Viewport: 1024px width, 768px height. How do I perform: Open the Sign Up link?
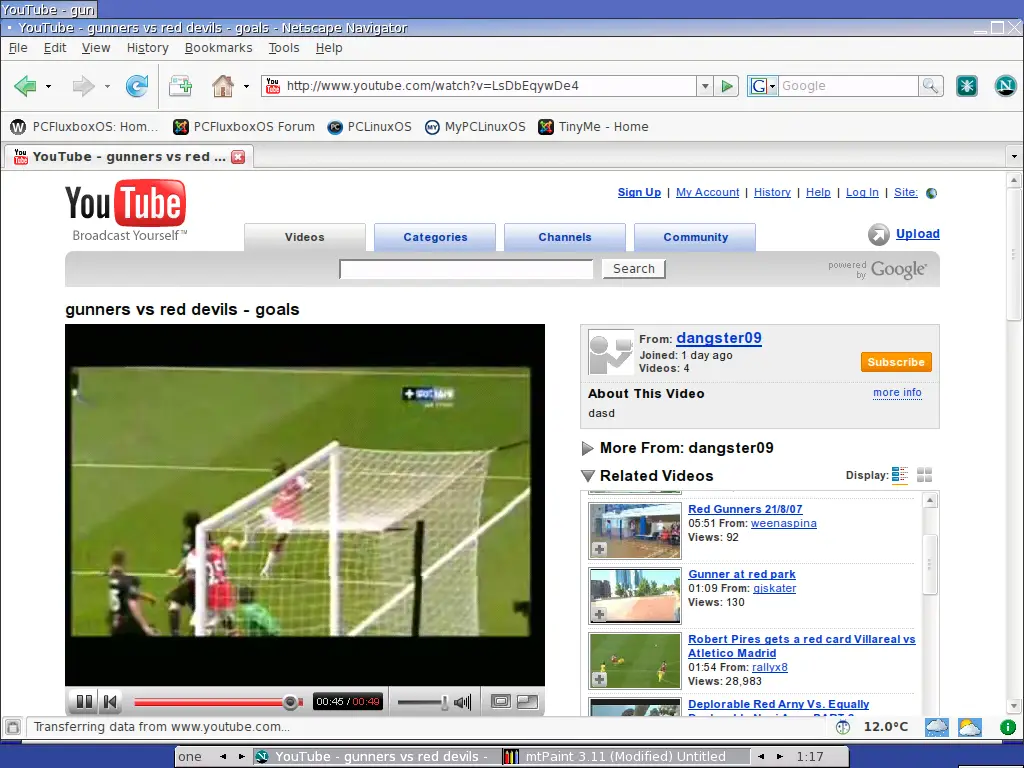pos(639,192)
